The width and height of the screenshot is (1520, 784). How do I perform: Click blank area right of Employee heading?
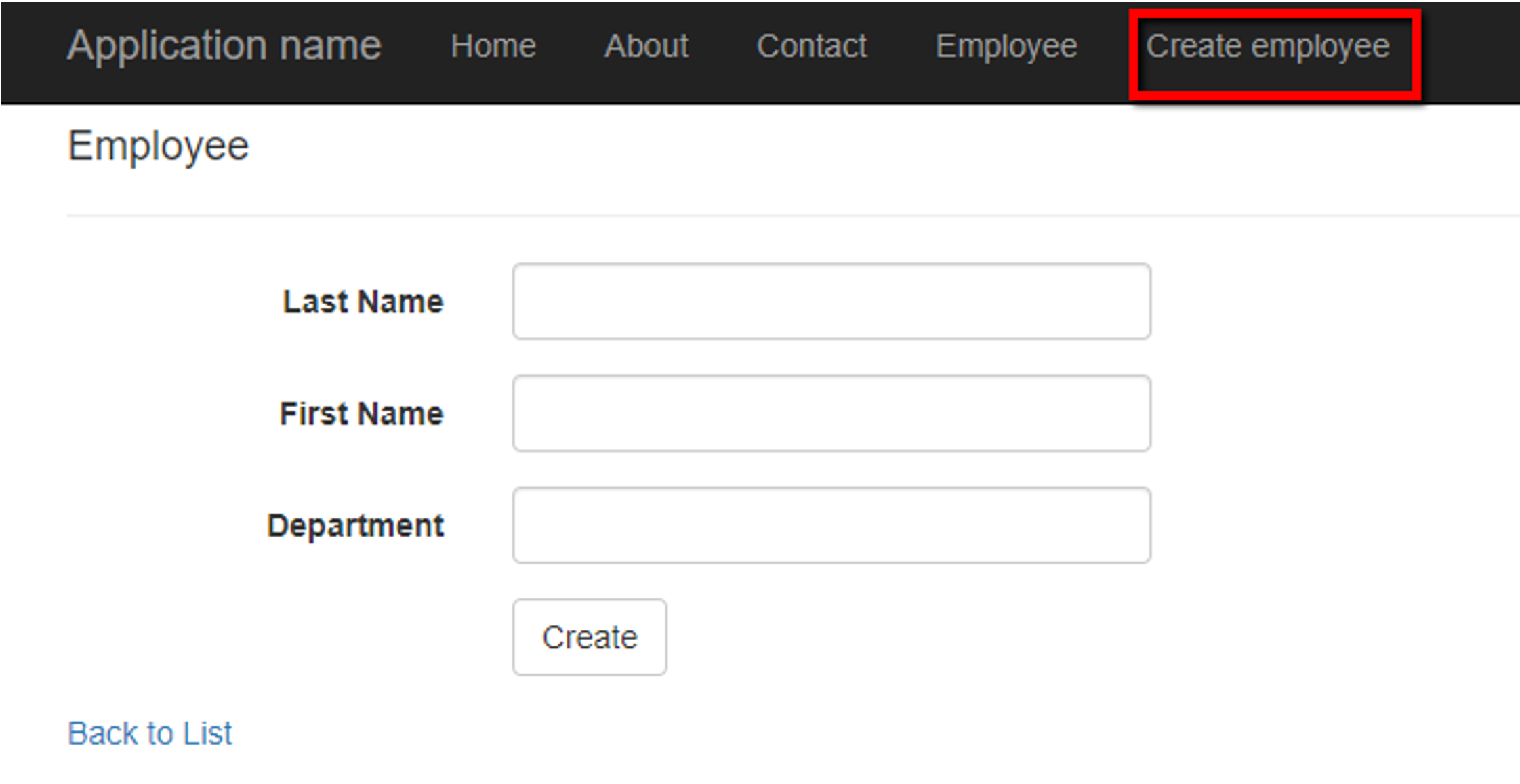point(813,146)
